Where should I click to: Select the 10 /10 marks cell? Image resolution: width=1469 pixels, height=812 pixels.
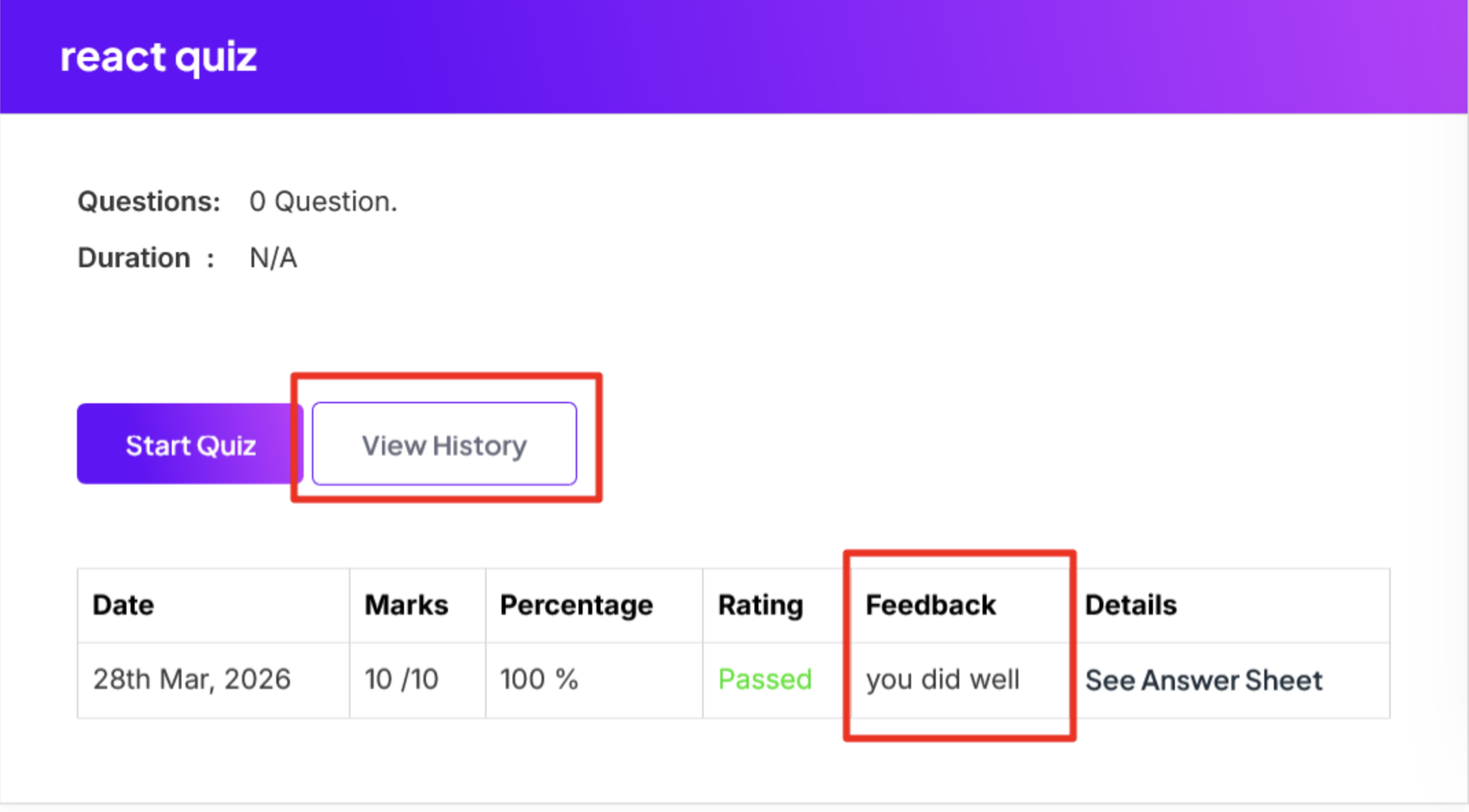[401, 679]
